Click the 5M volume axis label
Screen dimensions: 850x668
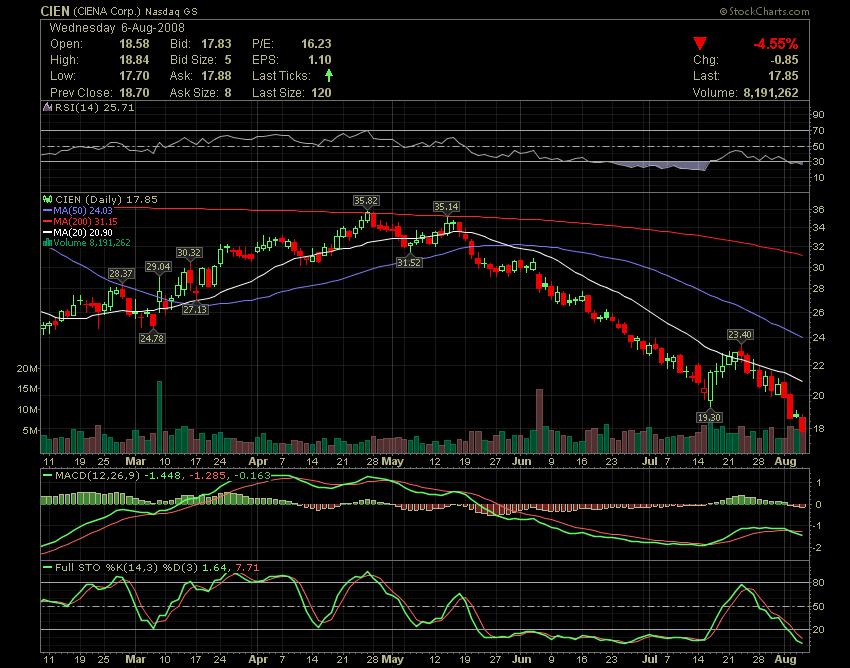pos(30,431)
